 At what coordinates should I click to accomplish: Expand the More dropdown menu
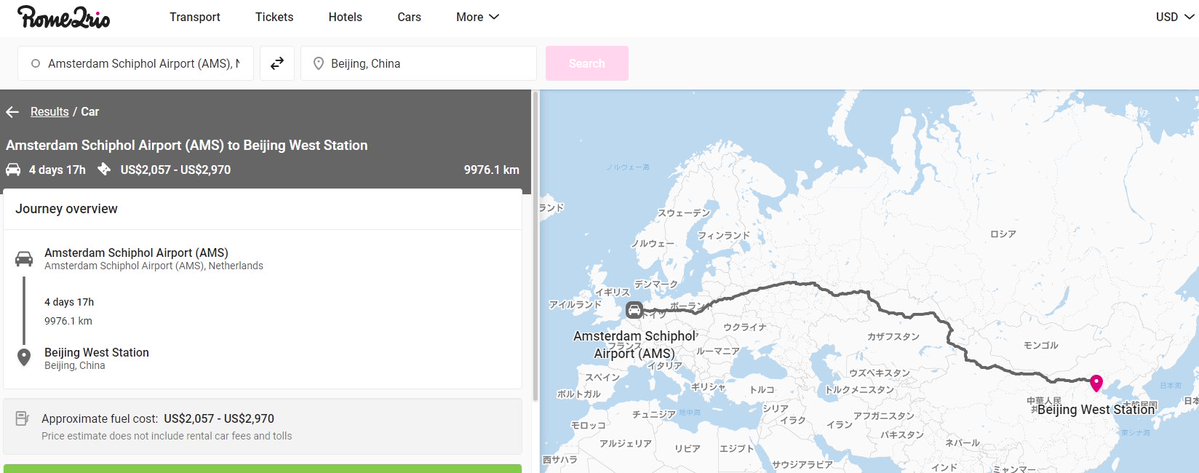tap(477, 17)
